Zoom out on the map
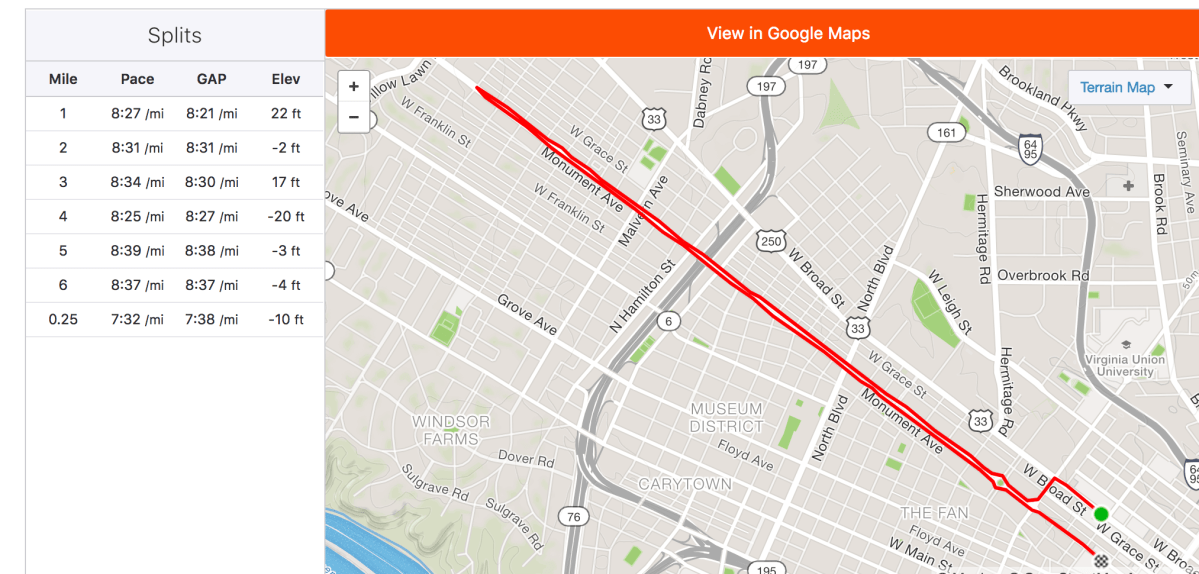Screen dimensions: 1199x574 353,116
